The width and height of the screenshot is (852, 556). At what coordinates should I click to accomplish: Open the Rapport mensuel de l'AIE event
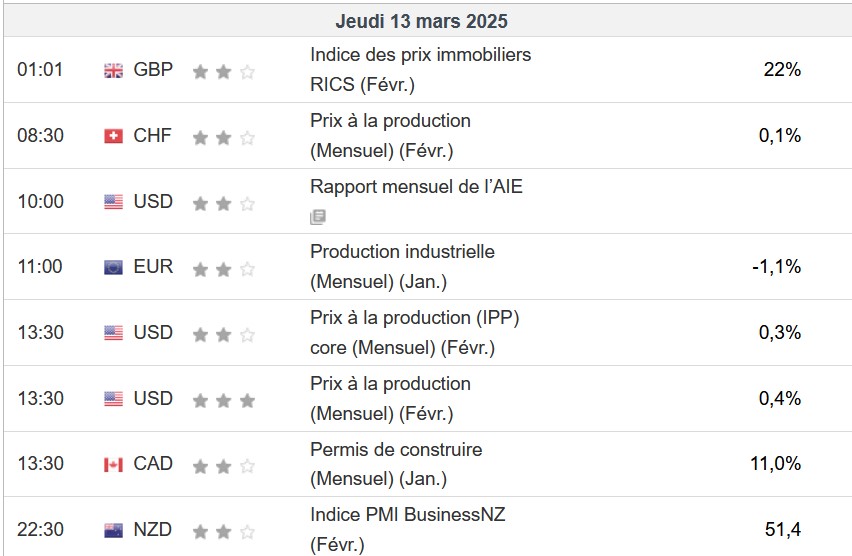pos(416,186)
